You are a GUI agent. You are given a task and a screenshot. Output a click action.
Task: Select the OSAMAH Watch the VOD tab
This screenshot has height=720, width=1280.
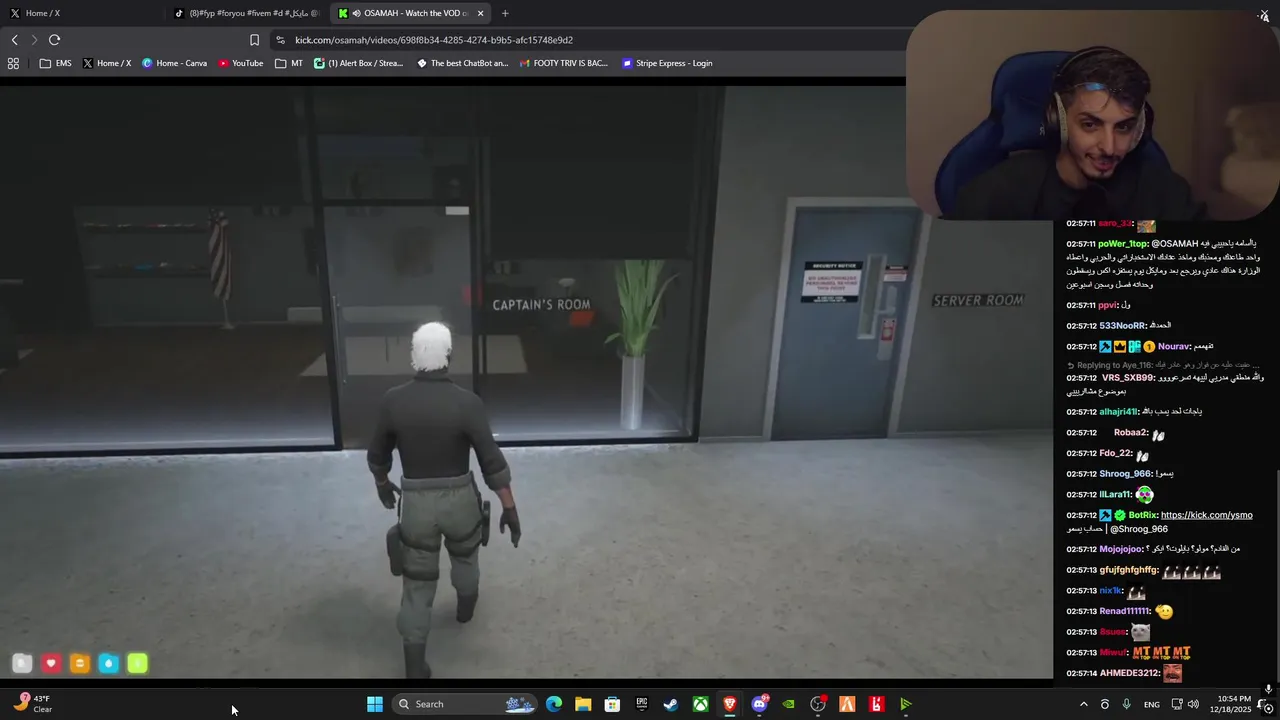click(410, 13)
